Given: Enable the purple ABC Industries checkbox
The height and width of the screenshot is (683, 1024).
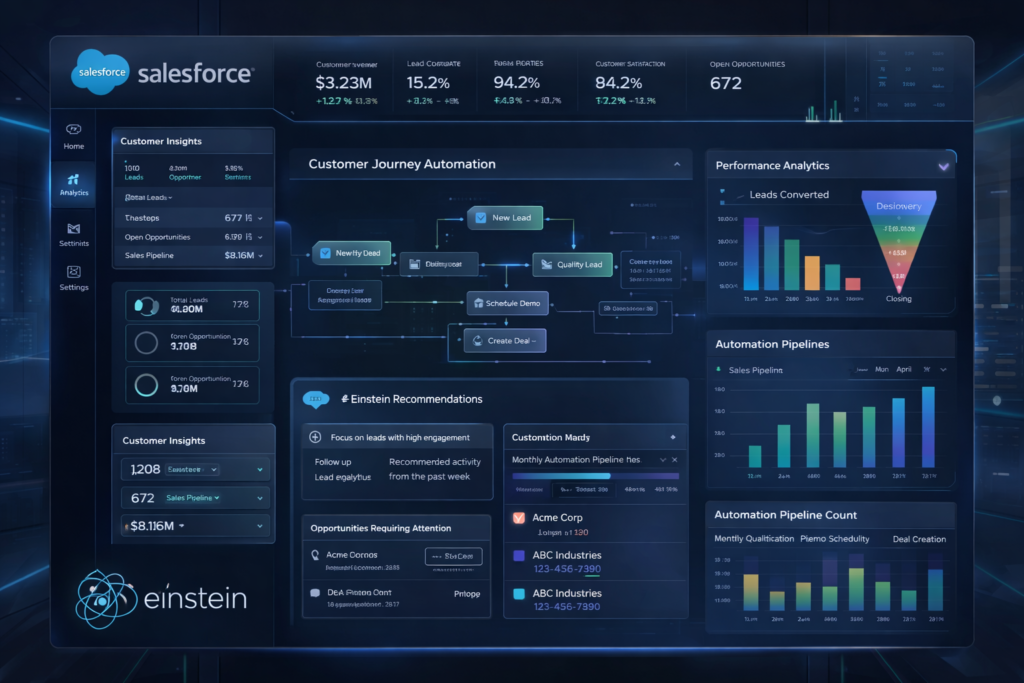Looking at the screenshot, I should click(519, 556).
